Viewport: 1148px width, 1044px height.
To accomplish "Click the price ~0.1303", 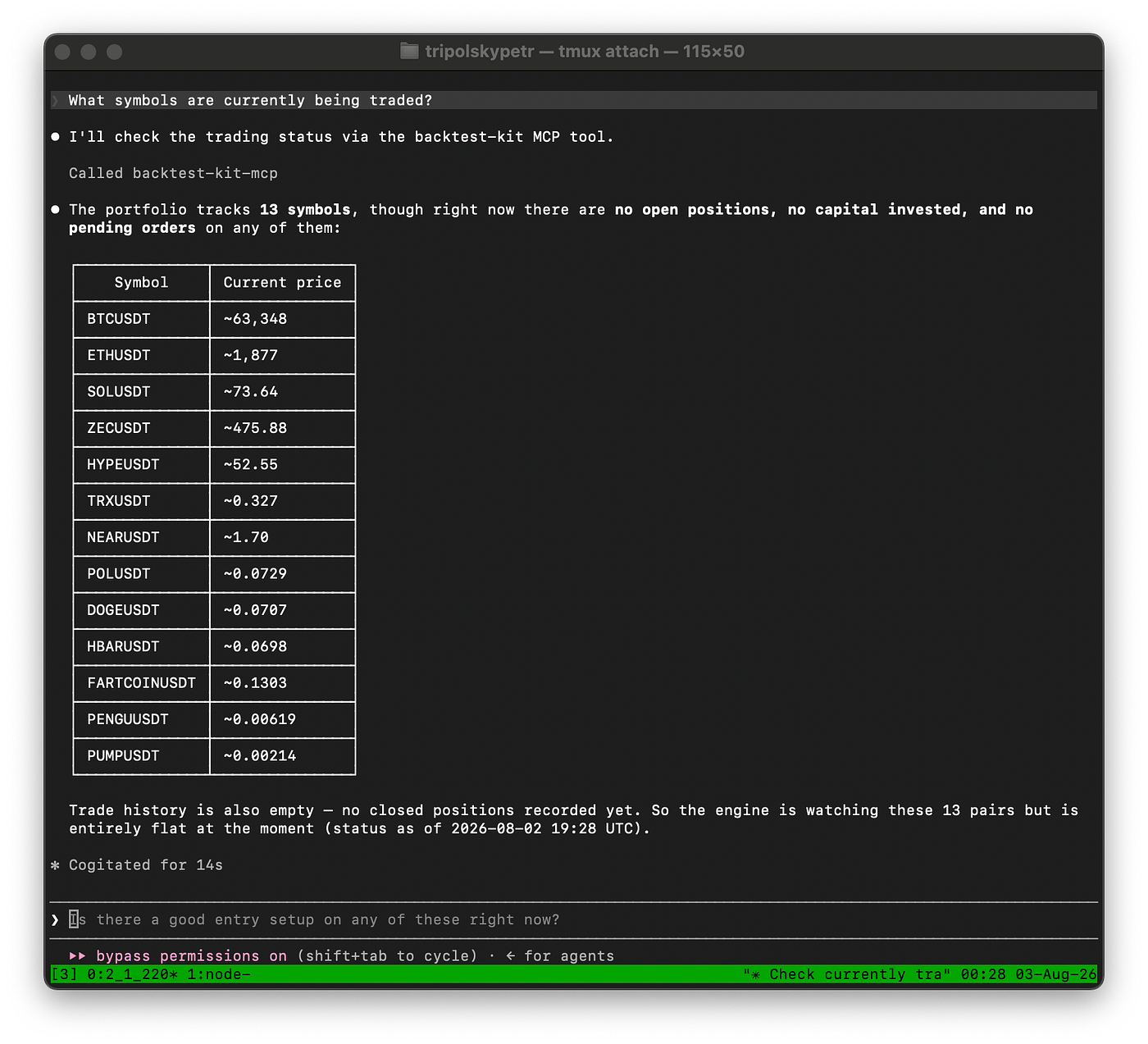I will [255, 683].
